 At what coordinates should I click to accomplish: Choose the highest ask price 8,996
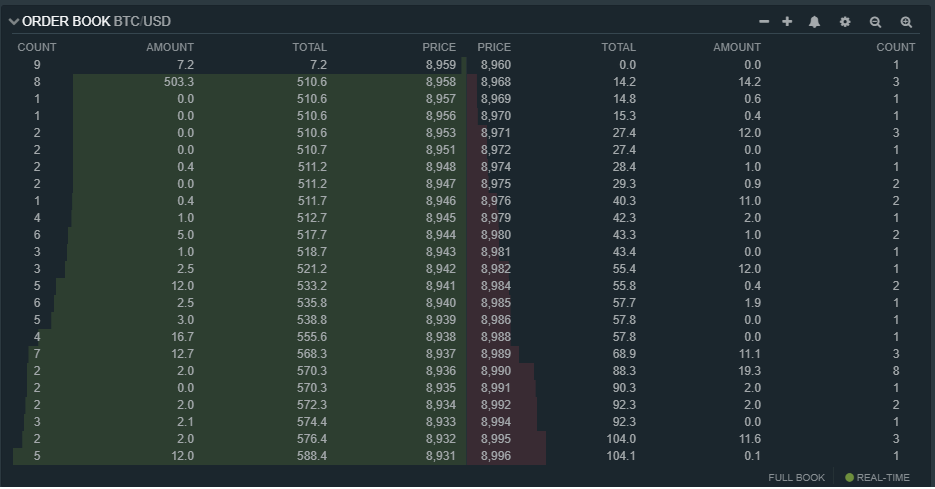495,456
